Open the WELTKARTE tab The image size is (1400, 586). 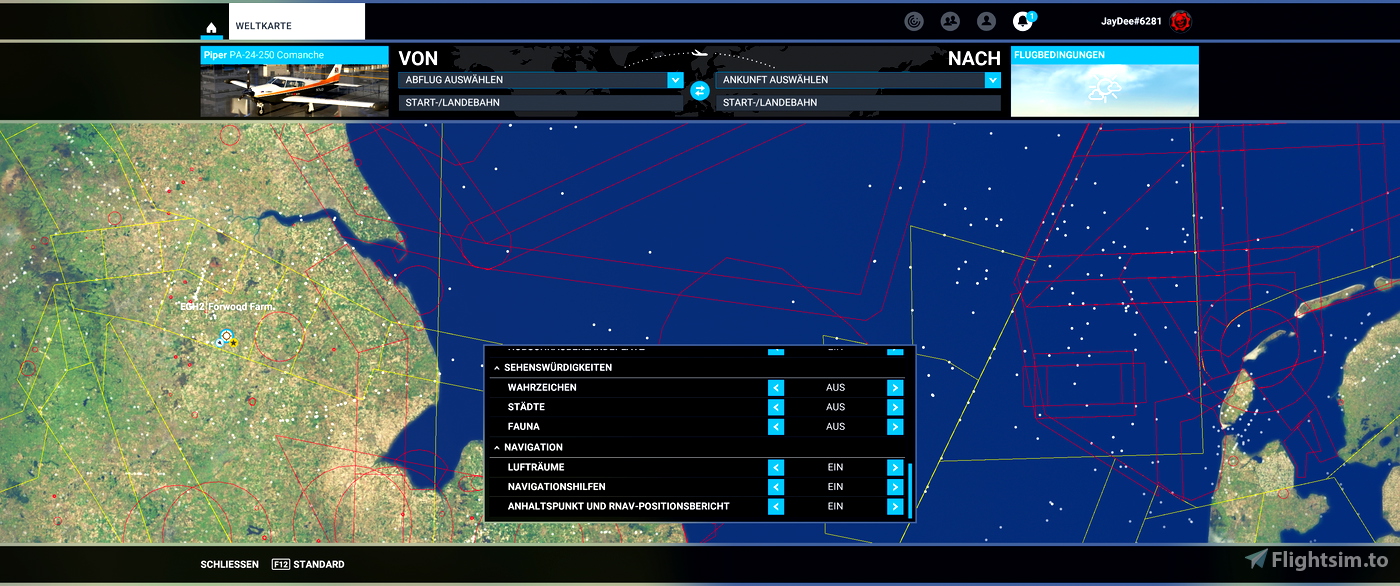click(x=297, y=22)
